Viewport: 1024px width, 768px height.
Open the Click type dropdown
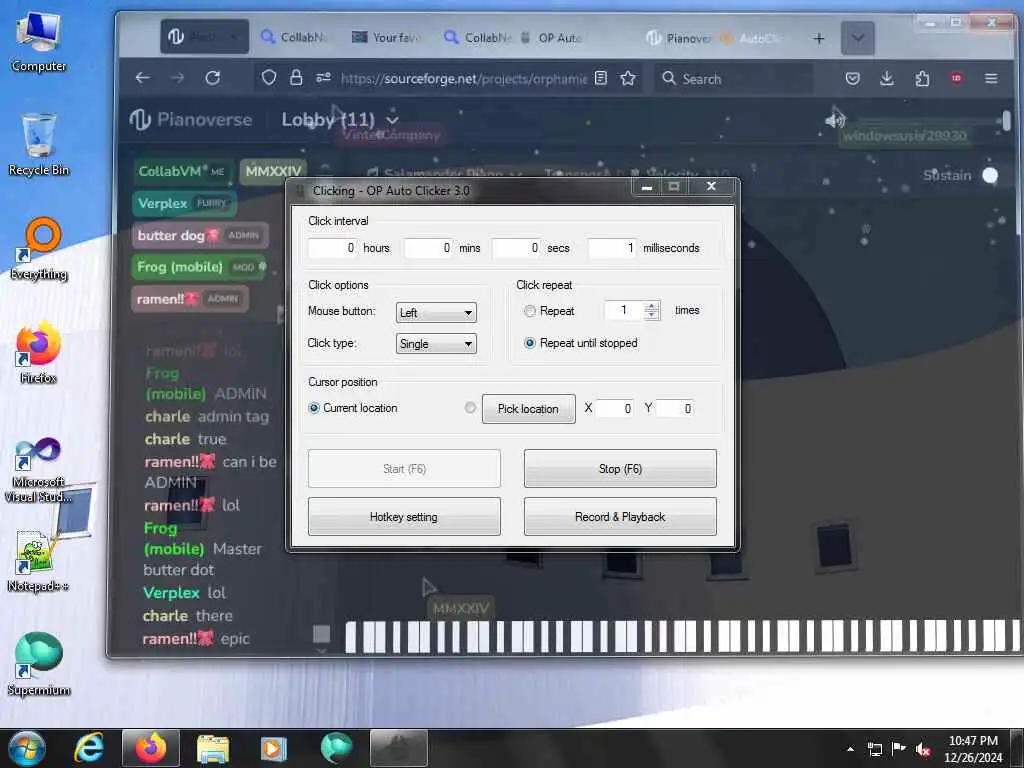coord(436,344)
